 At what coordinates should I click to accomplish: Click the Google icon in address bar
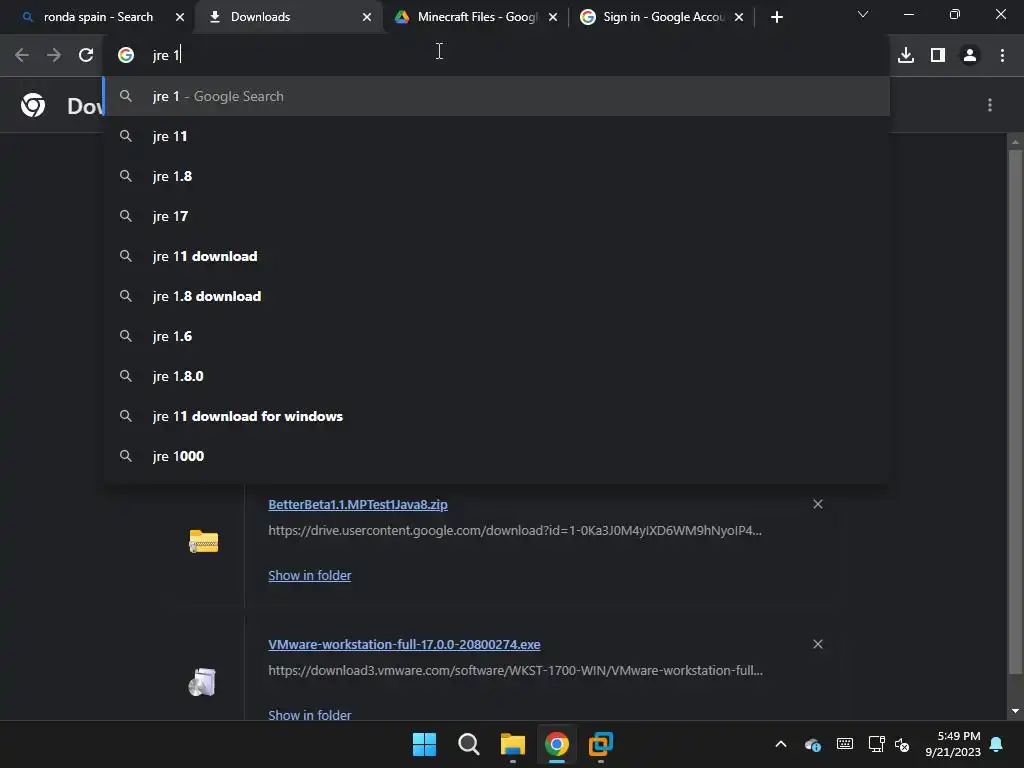tap(126, 56)
